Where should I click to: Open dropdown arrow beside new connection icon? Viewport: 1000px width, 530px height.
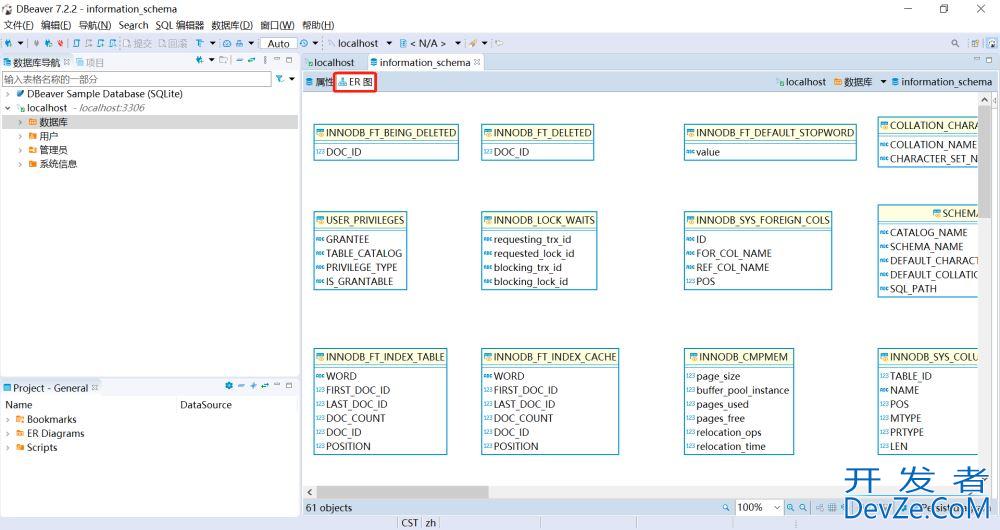tap(20, 43)
